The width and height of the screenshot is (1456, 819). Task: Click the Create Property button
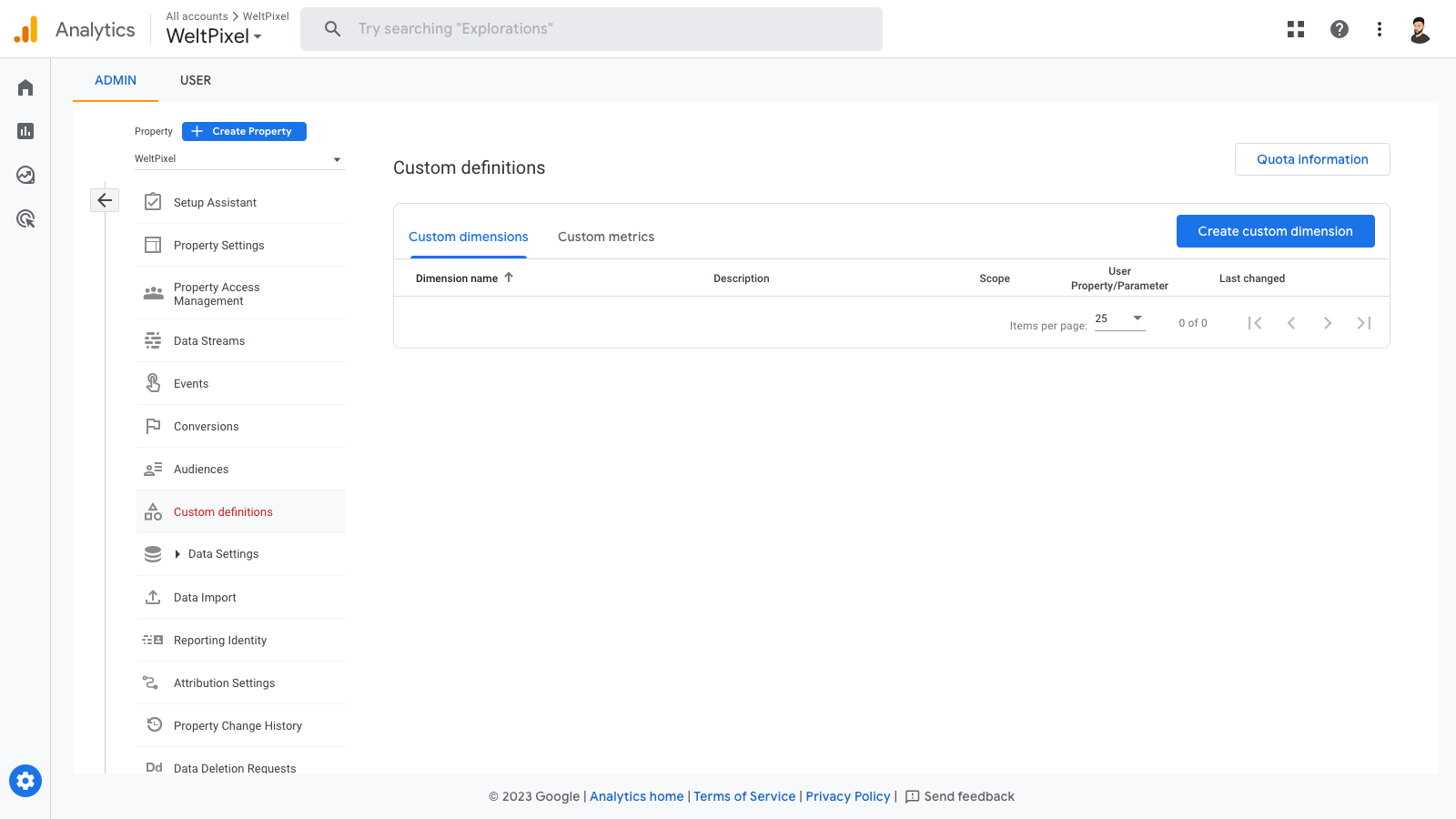click(244, 131)
